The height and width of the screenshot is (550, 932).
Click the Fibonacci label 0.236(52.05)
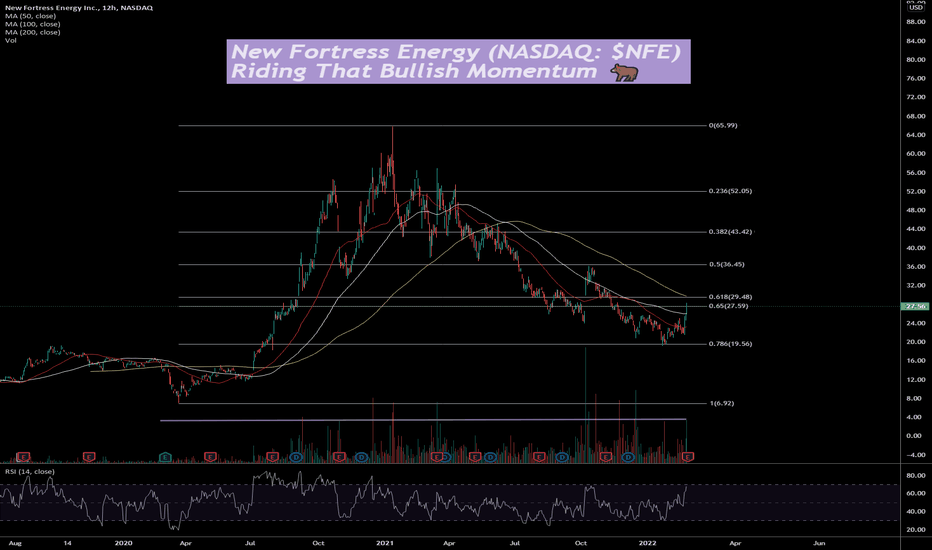pyautogui.click(x=730, y=191)
